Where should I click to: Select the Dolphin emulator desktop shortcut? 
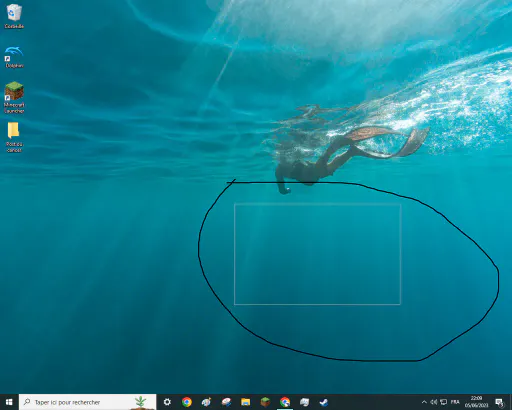pyautogui.click(x=14, y=57)
